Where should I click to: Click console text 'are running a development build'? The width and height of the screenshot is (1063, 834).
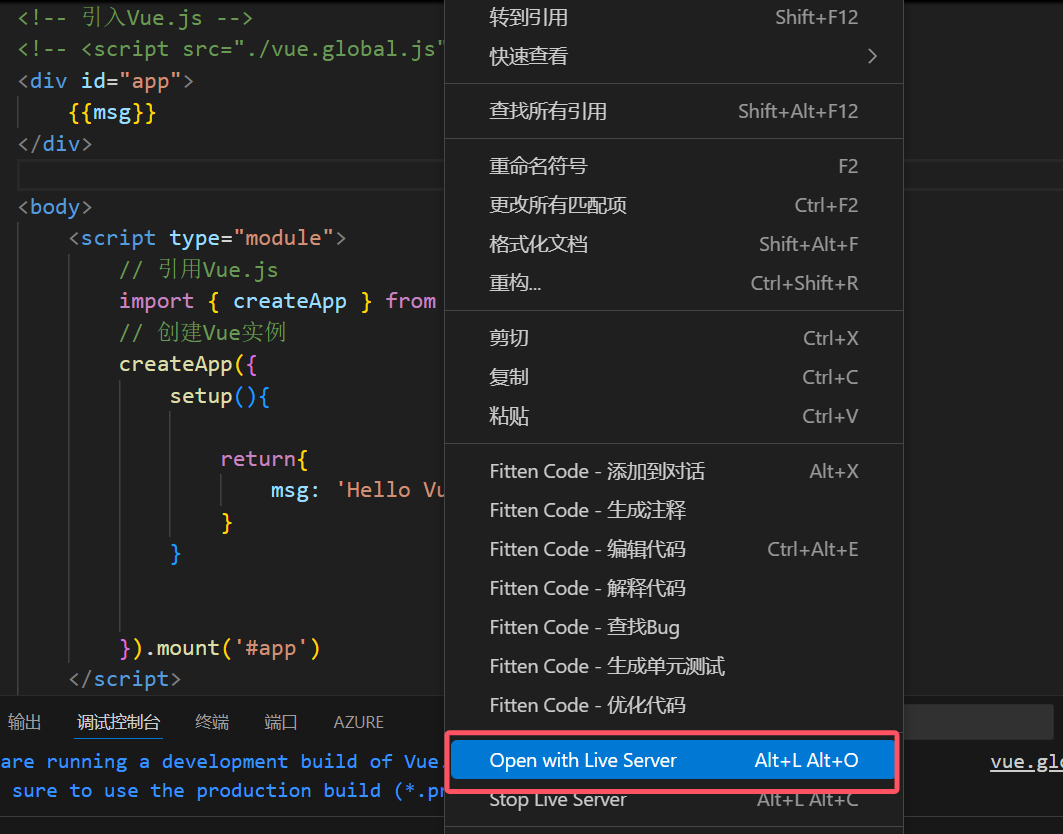(x=222, y=761)
